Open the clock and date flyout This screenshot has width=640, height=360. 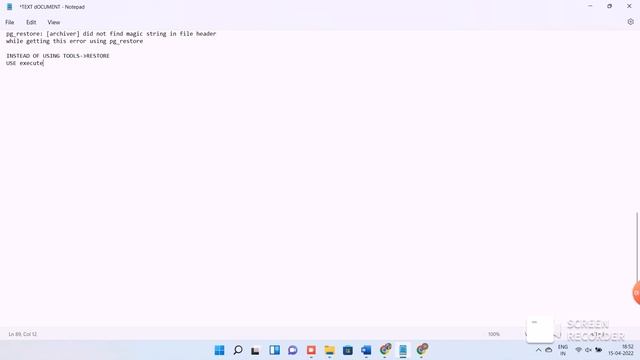point(621,350)
